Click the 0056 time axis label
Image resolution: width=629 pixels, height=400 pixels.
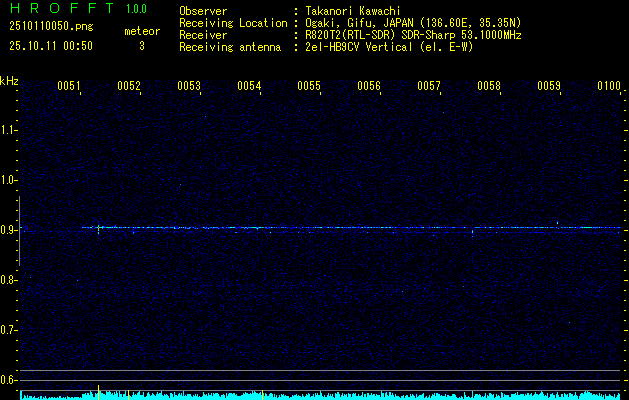369,86
